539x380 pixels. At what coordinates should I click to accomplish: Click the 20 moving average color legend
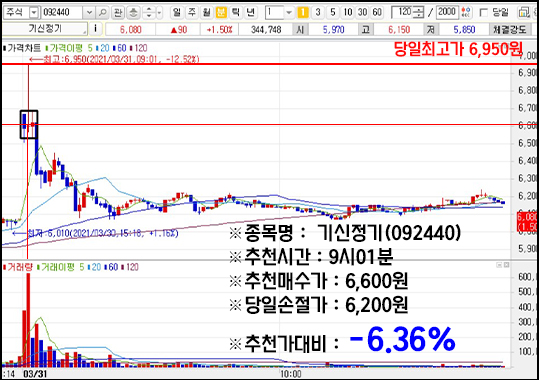103,48
